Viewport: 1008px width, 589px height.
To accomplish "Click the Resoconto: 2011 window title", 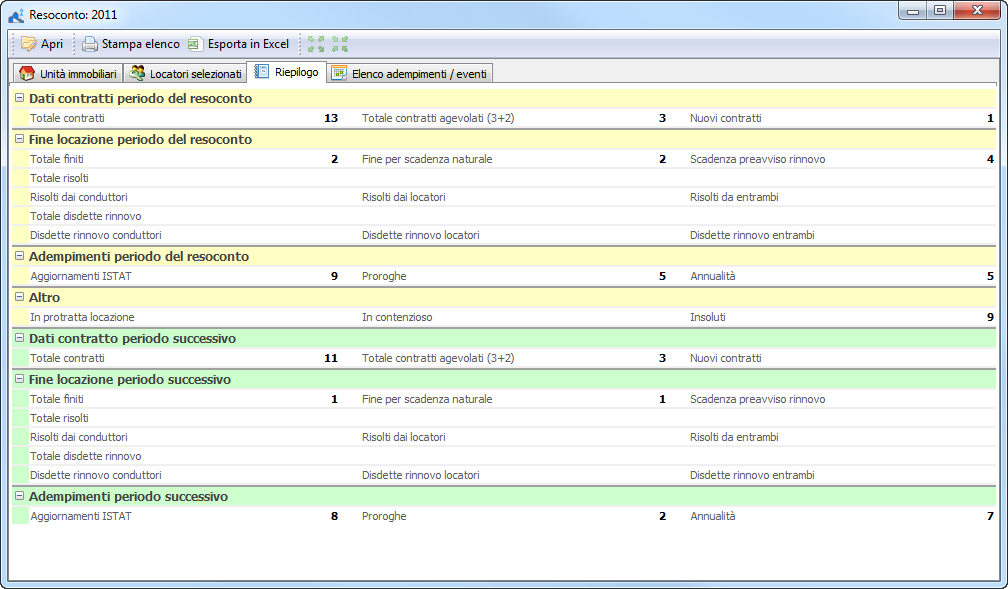I will coord(73,14).
